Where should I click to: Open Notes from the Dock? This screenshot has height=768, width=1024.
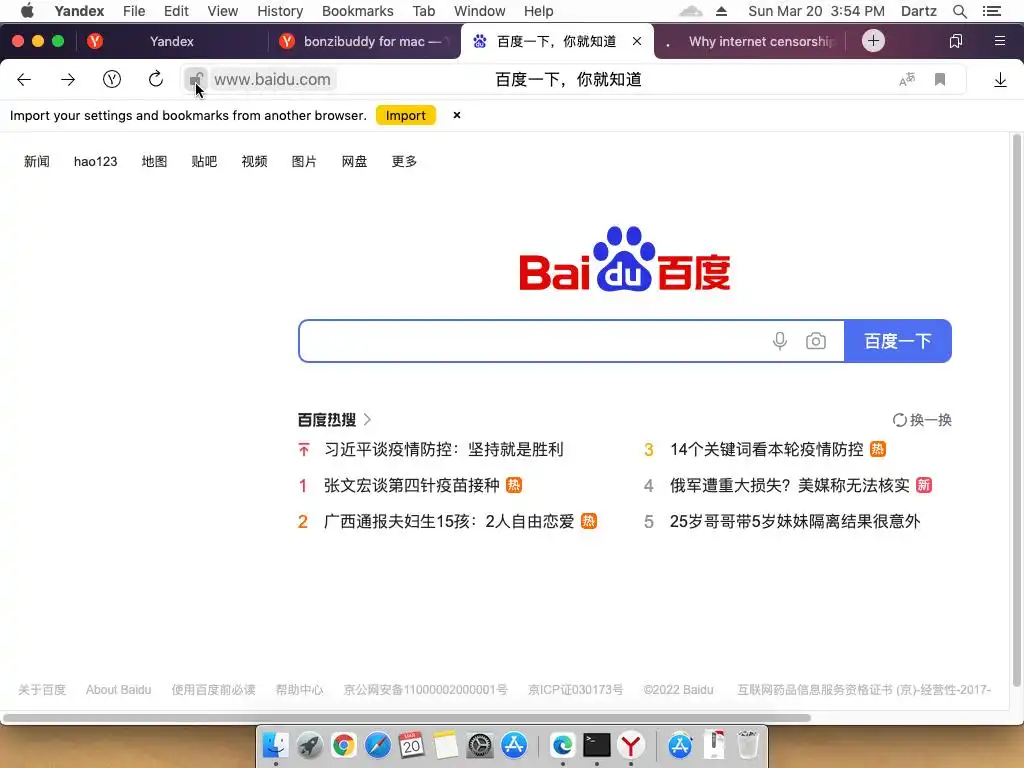[446, 745]
